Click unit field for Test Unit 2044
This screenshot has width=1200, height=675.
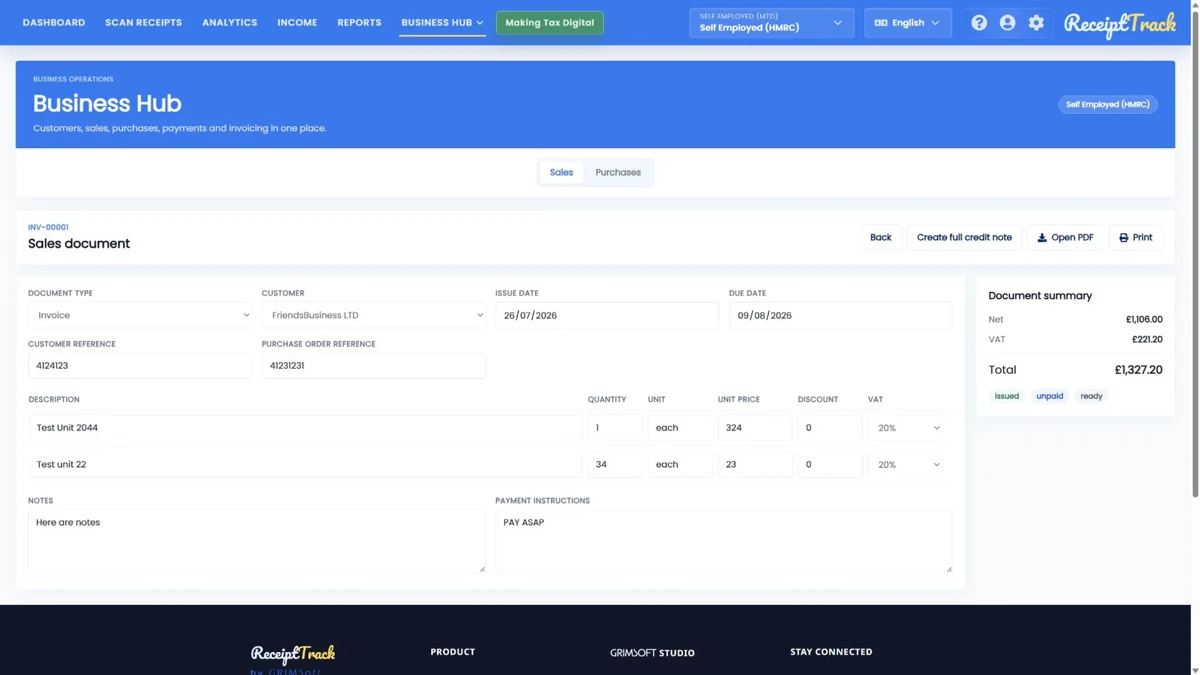click(x=680, y=428)
